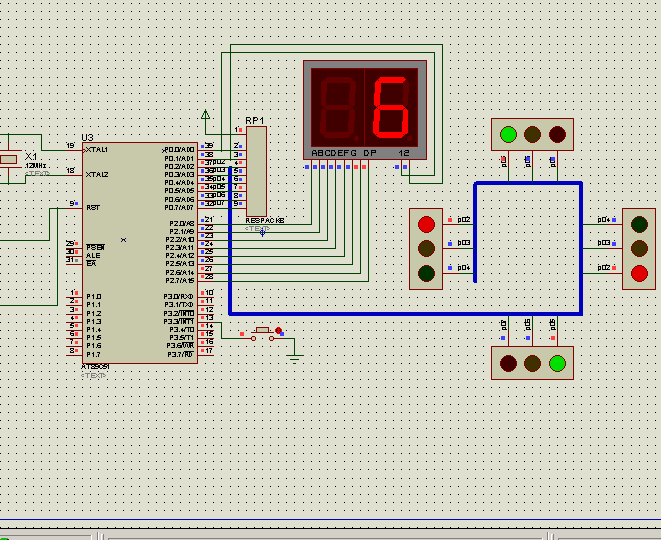Image resolution: width=661 pixels, height=540 pixels.
Task: Click the XTAL1 pin label
Action: (97, 150)
